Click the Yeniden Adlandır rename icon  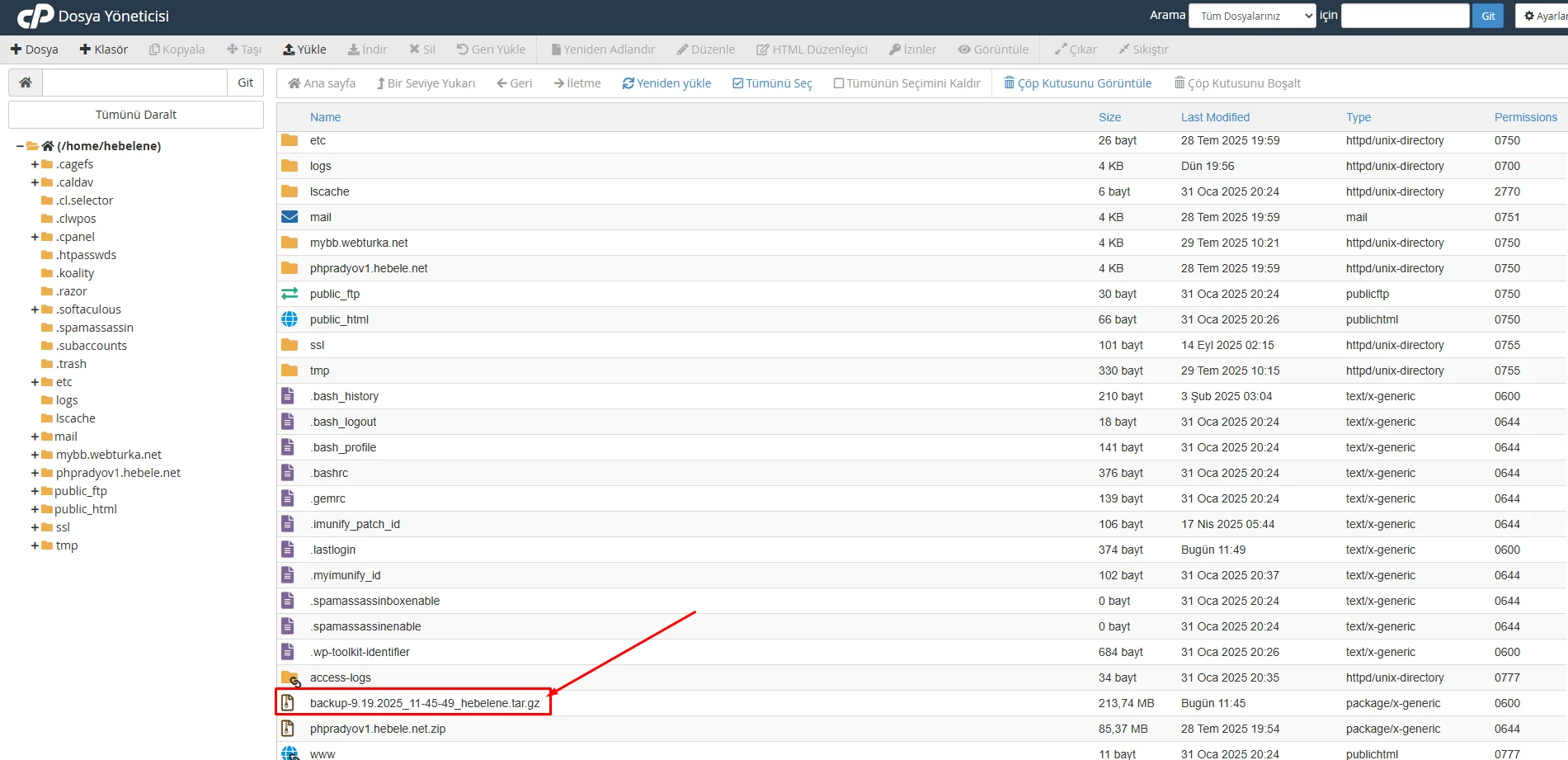coord(555,49)
